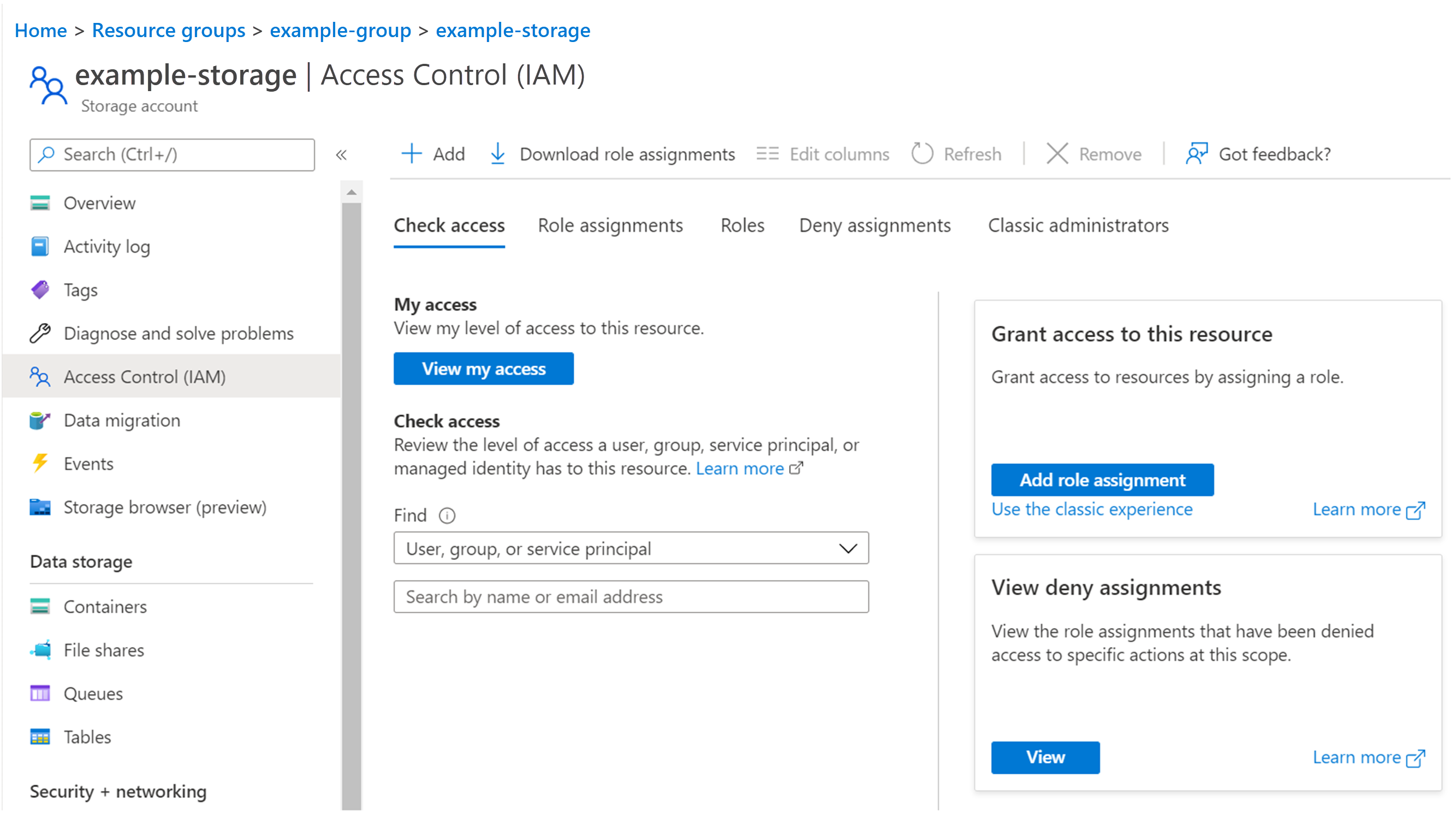Click the Got feedback? label
This screenshot has width=1456, height=813.
point(1275,154)
